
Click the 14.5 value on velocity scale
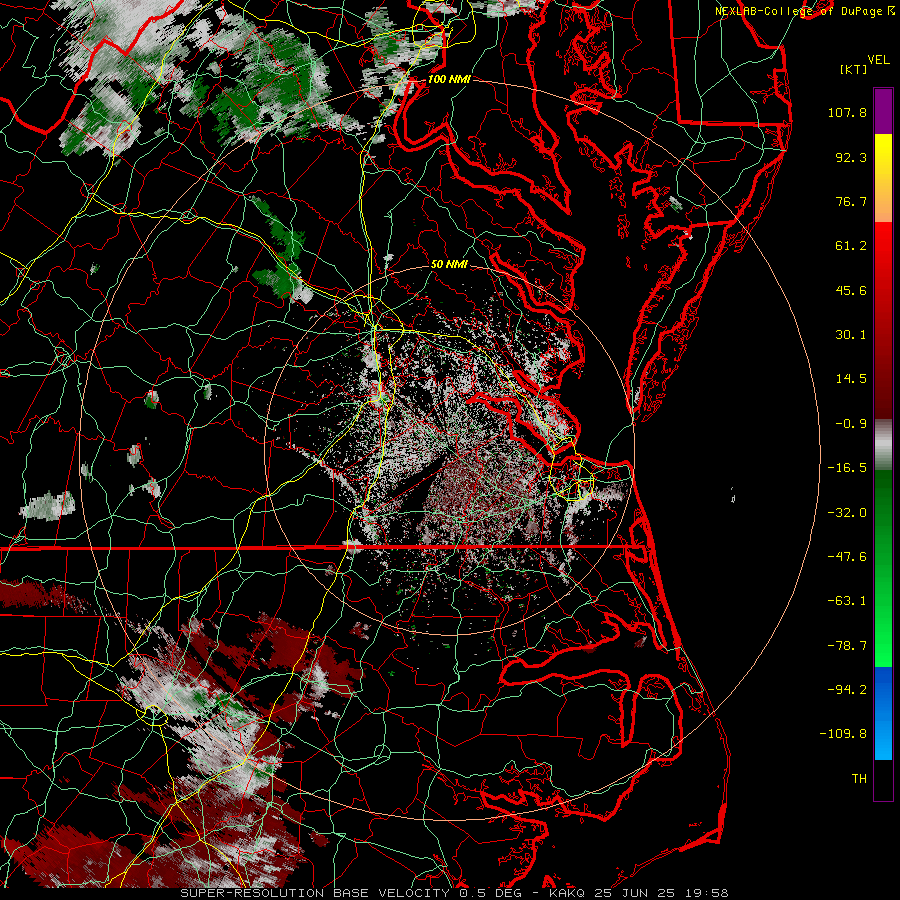click(851, 379)
